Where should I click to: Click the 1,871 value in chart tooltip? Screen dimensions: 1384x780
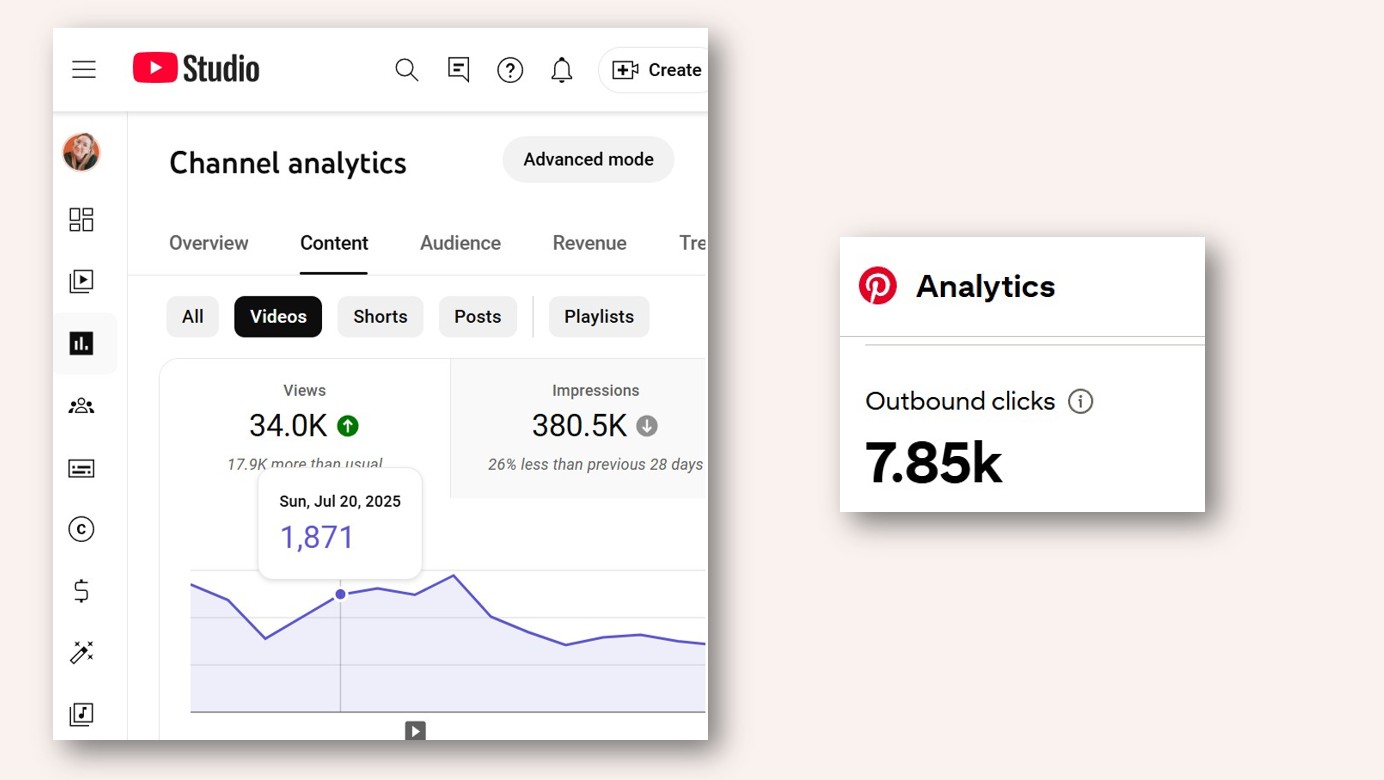(x=317, y=538)
